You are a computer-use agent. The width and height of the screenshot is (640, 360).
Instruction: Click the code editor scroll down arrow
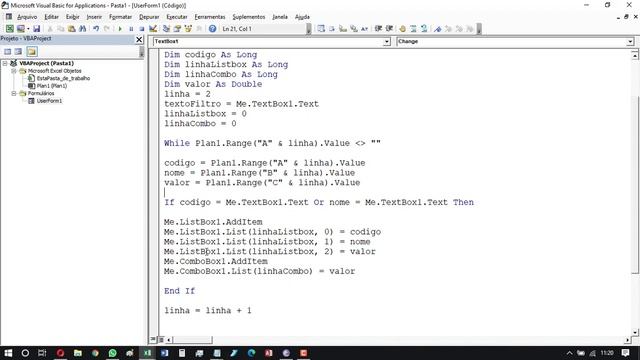635,332
